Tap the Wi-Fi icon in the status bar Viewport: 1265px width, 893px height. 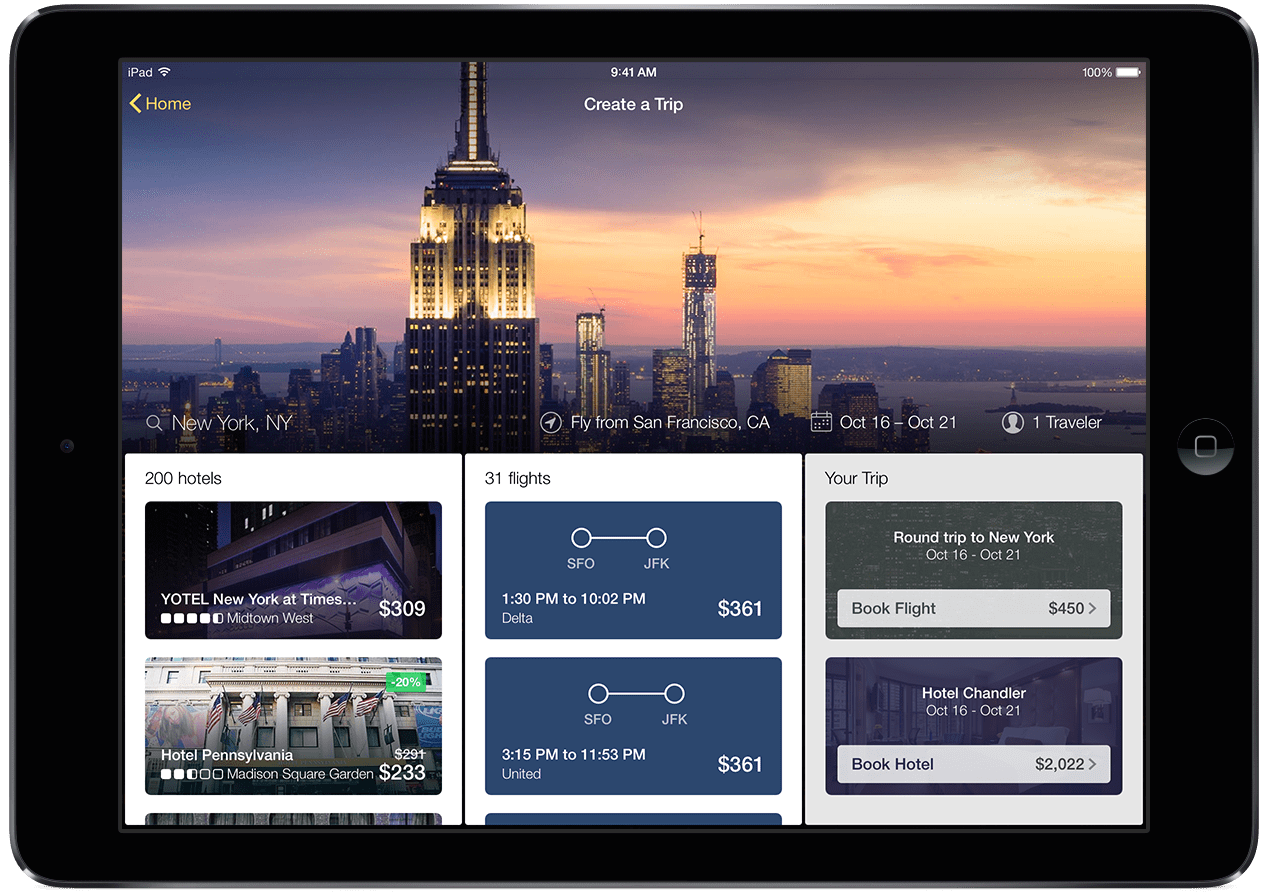(x=164, y=71)
